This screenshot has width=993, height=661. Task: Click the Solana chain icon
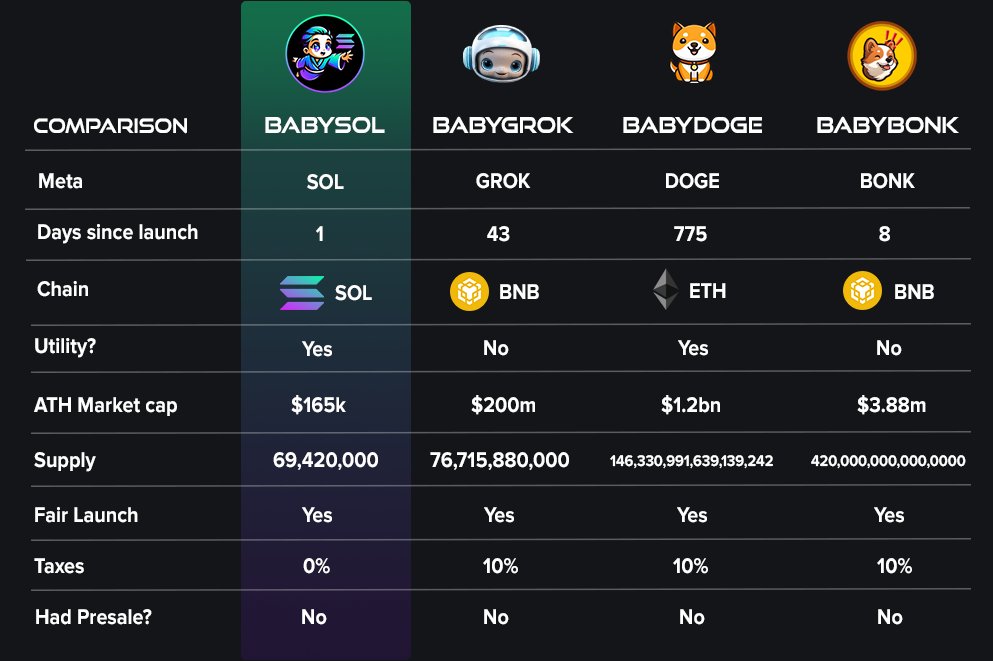302,293
